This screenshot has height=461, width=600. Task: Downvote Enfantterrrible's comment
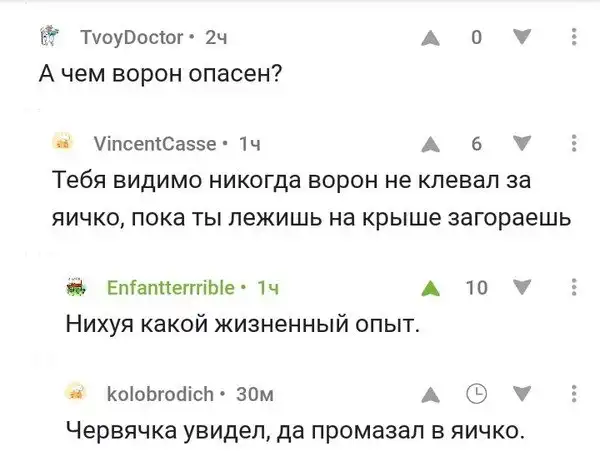coord(518,289)
